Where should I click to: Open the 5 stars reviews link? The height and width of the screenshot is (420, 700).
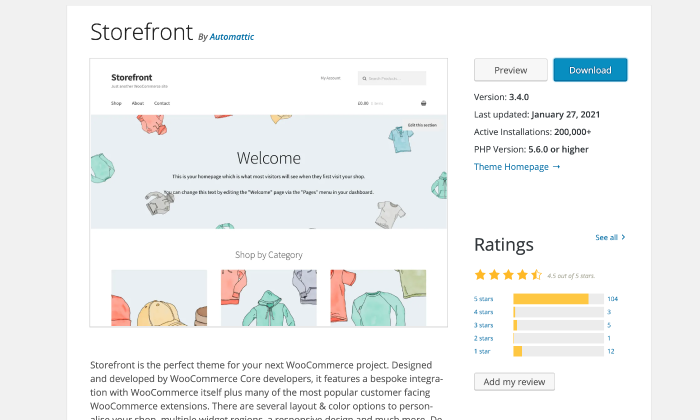[483, 299]
